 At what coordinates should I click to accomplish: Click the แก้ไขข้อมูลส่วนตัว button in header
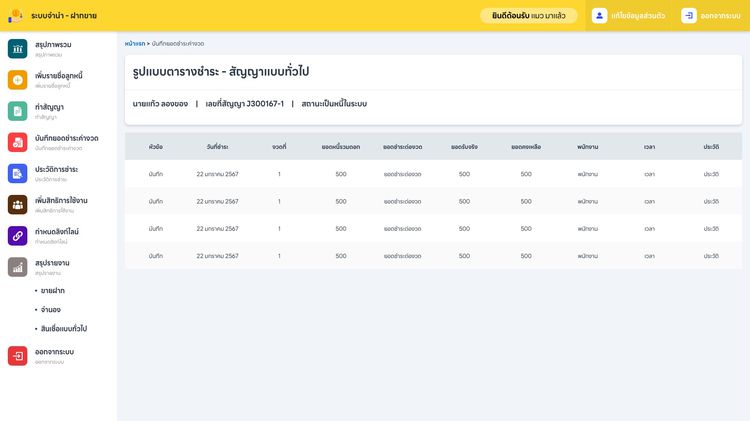tap(629, 16)
